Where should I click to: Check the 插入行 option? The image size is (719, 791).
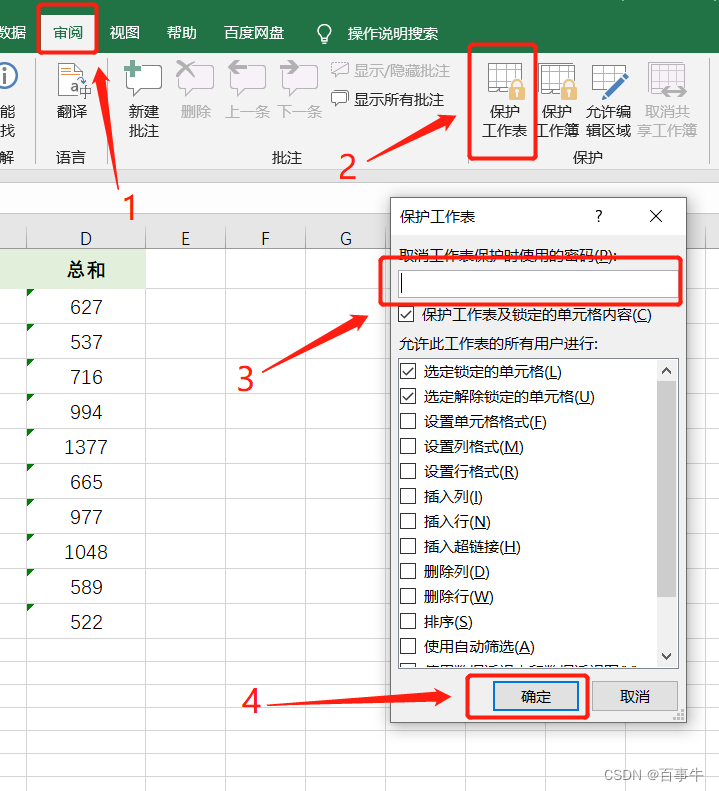[x=408, y=521]
